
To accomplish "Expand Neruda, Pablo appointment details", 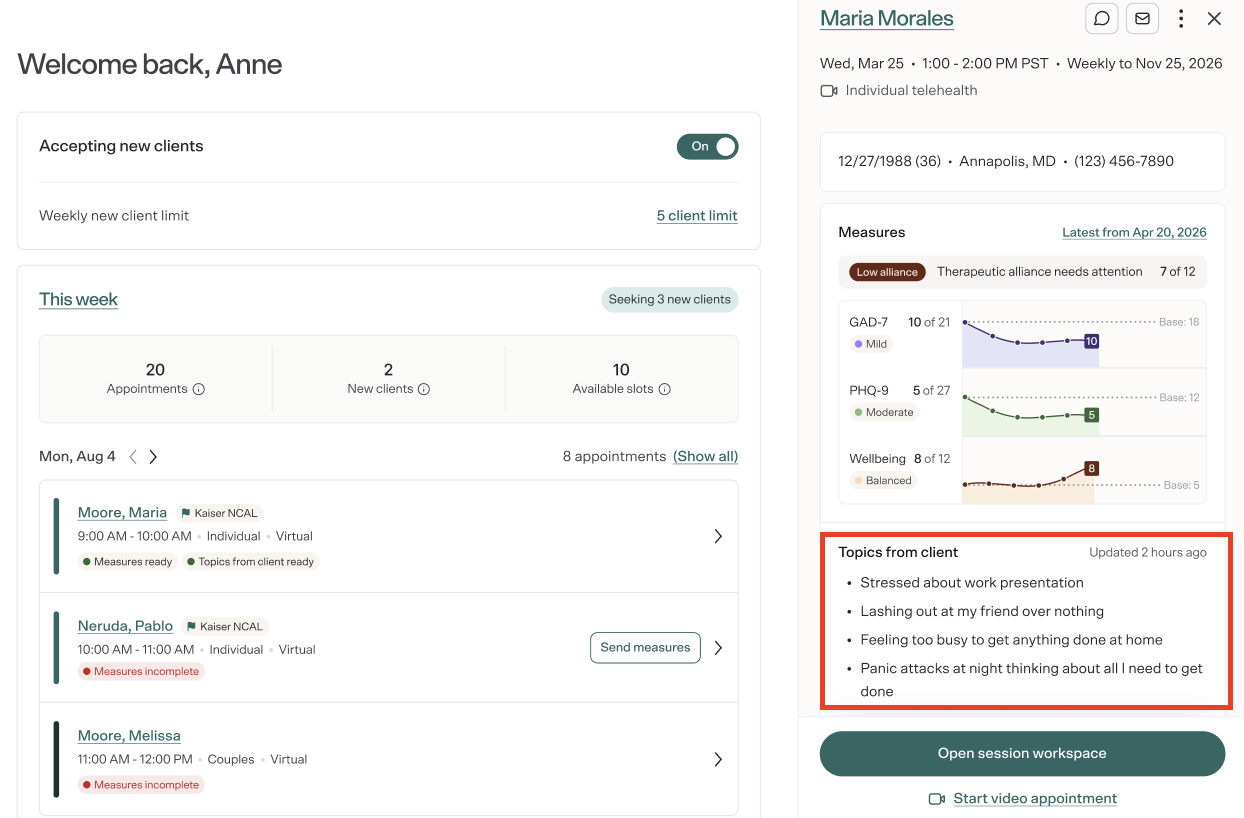I will 718,648.
